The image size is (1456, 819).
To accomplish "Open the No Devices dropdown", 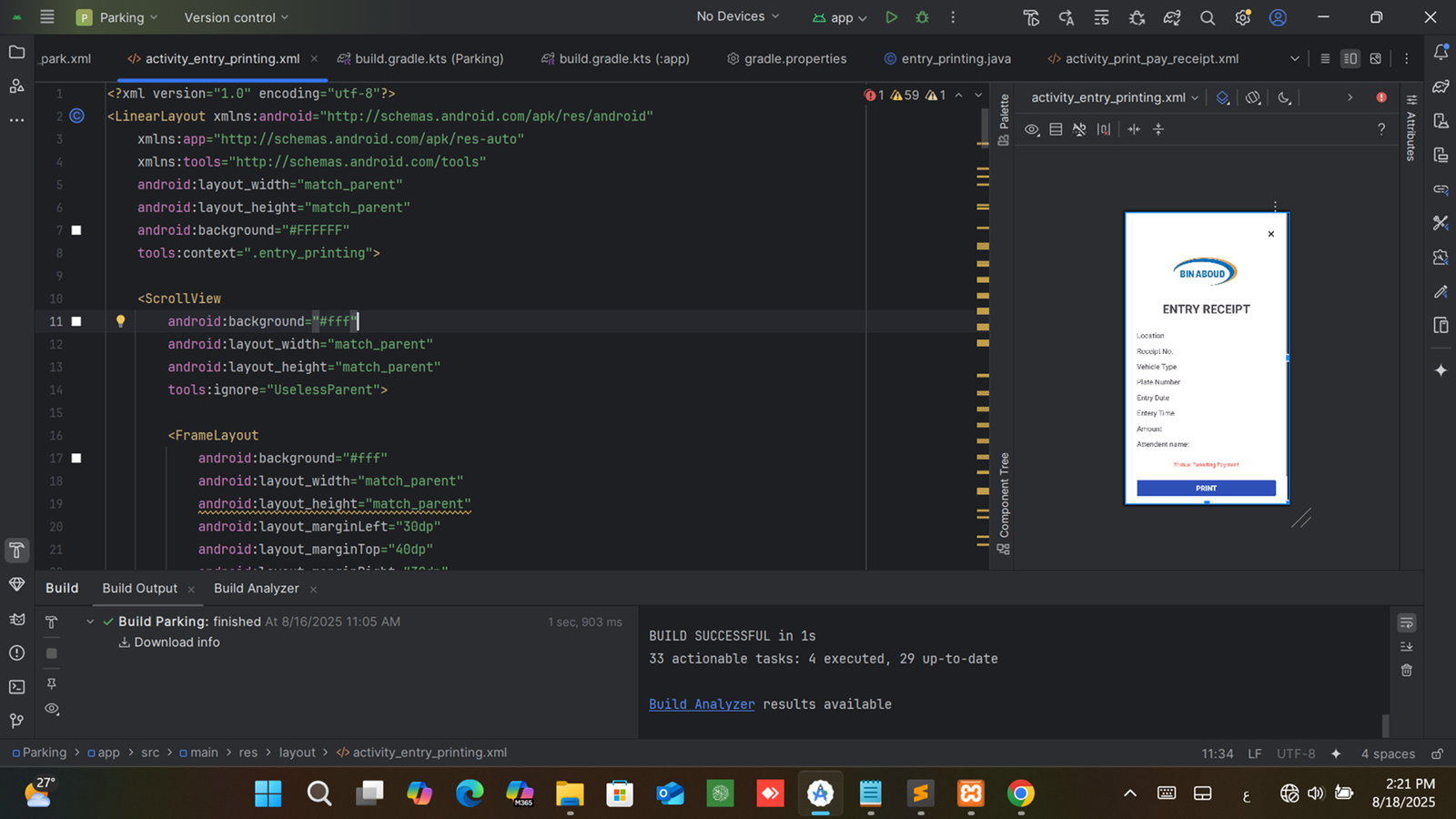I will 737,16.
